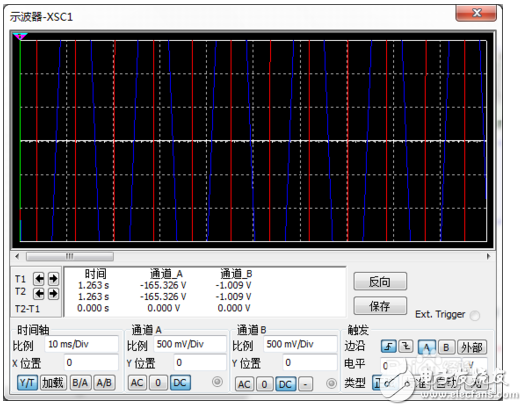
Task: Click scroll-right arrow under waveform display
Action: [x=488, y=256]
